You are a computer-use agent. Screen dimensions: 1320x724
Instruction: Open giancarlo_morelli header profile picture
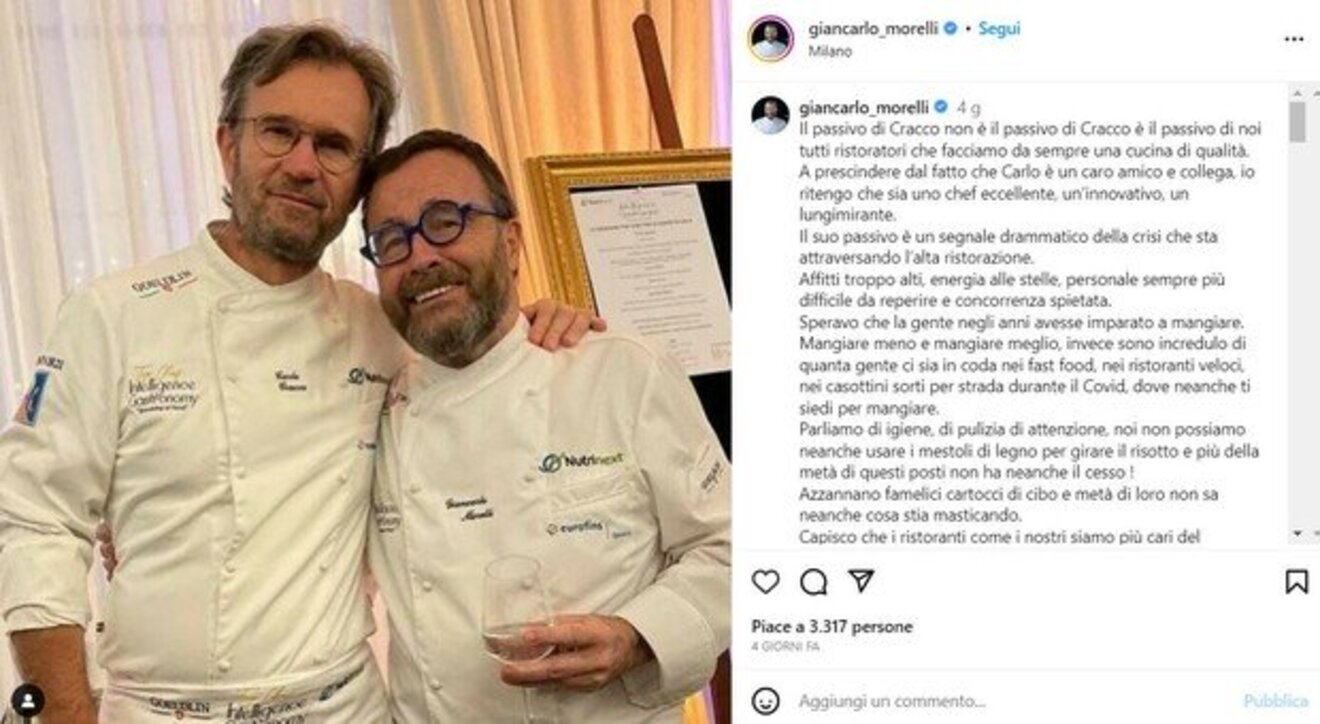770,38
